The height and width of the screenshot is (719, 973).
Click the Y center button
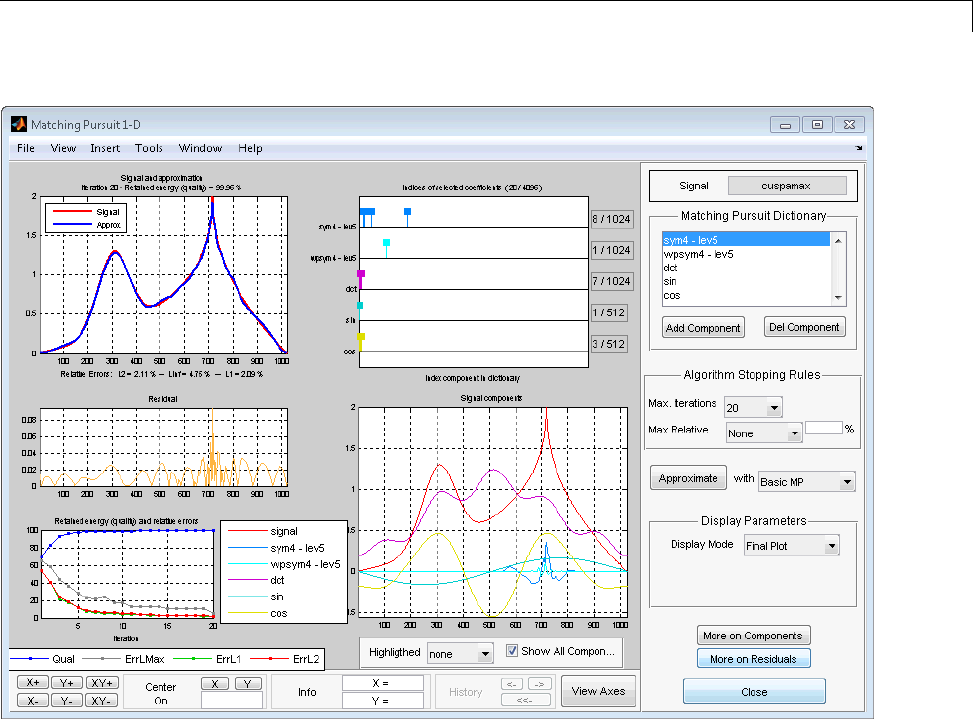click(248, 683)
